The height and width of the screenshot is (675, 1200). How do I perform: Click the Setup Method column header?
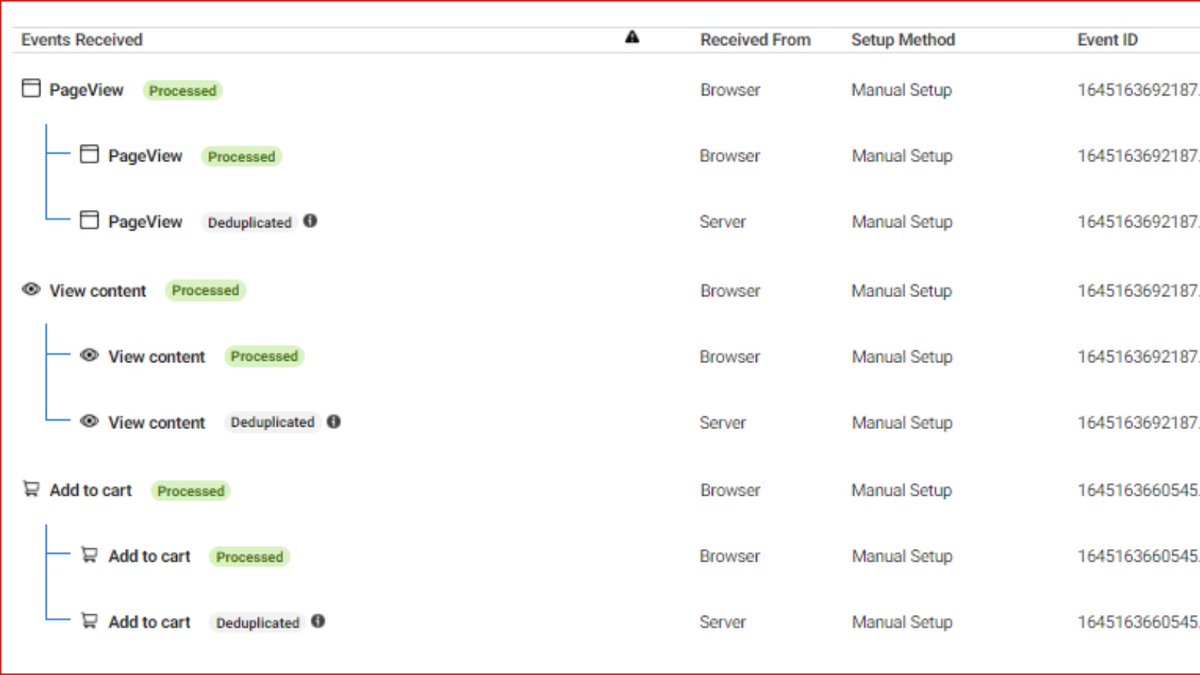point(903,40)
